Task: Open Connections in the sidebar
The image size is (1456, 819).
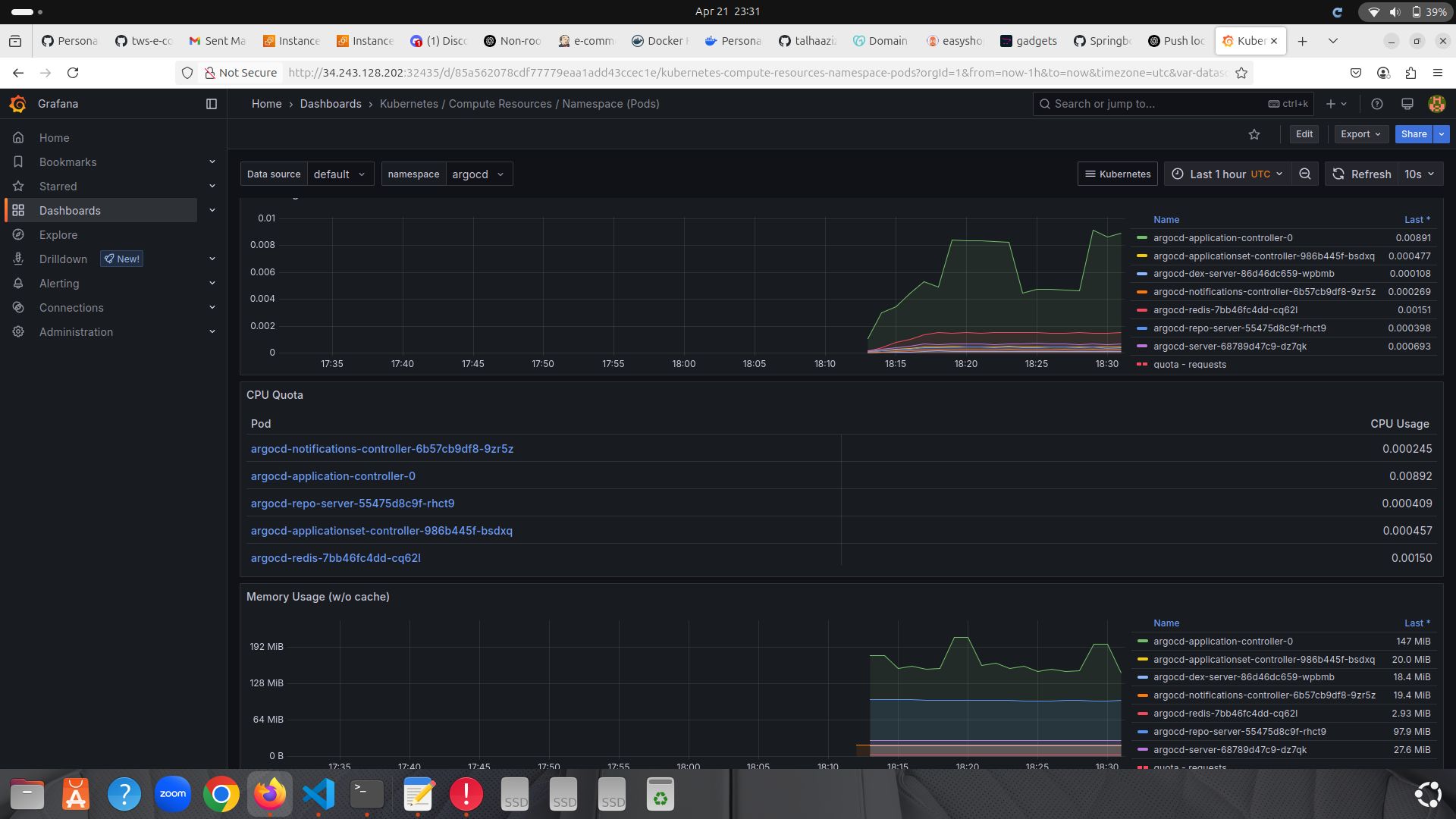Action: (71, 308)
